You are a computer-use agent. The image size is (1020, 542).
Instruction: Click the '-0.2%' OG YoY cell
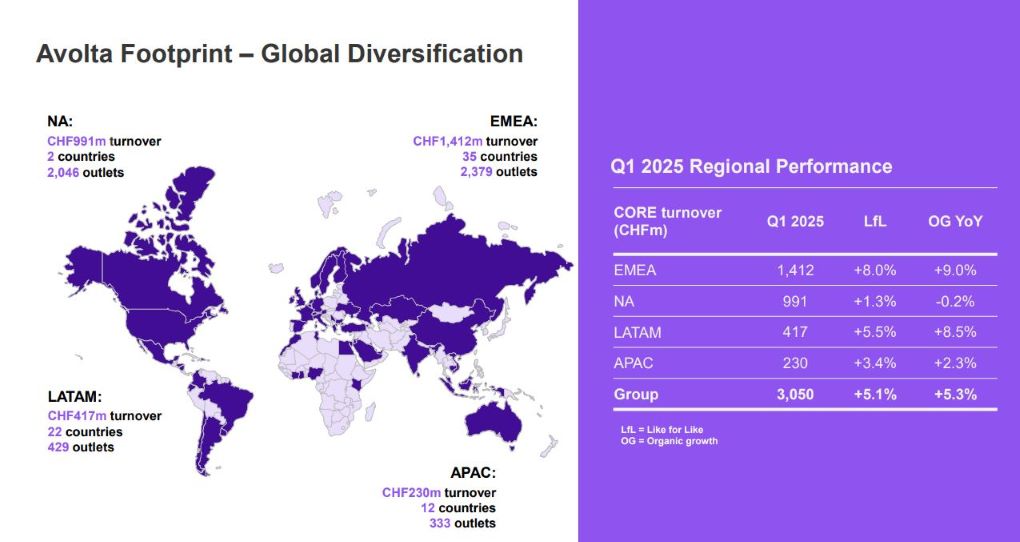click(955, 301)
